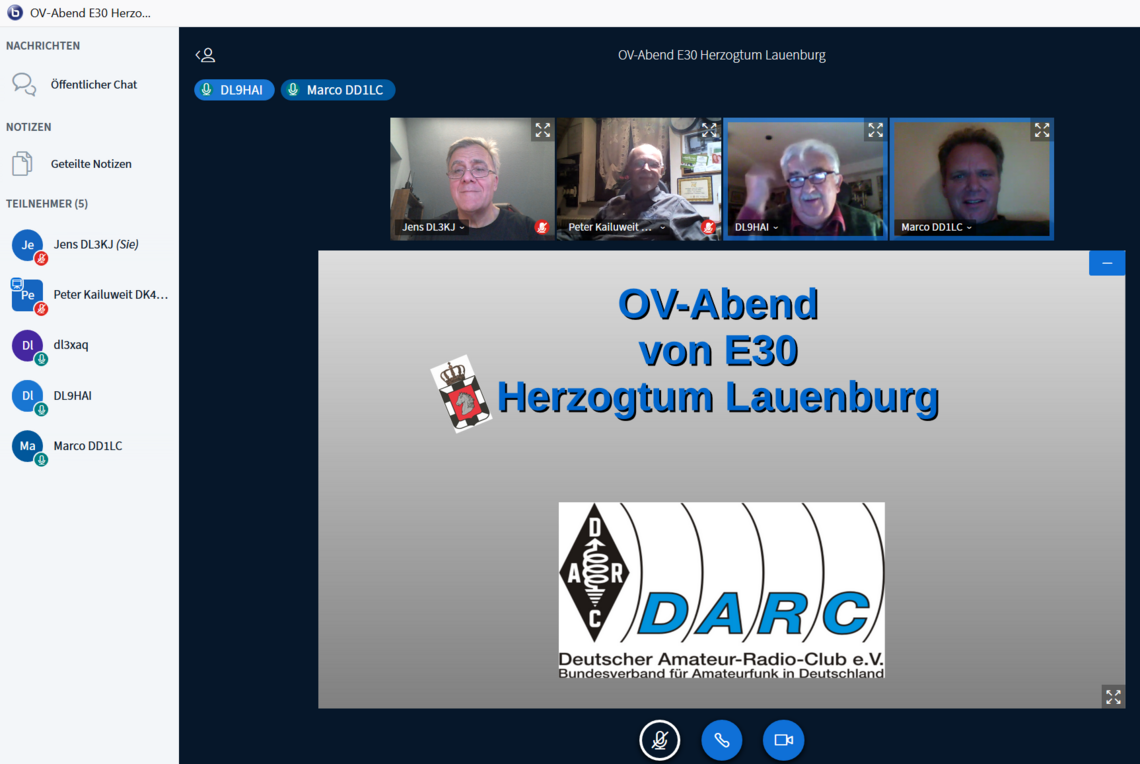This screenshot has width=1140, height=764.
Task: Make the presentation fullscreen
Action: click(1113, 697)
